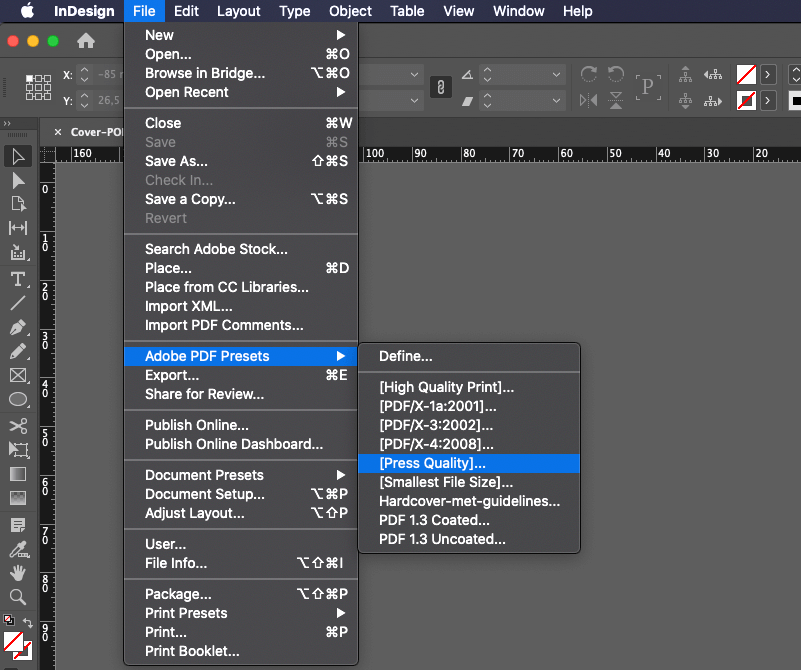The height and width of the screenshot is (670, 801).
Task: Select the Pen tool
Action: point(18,327)
